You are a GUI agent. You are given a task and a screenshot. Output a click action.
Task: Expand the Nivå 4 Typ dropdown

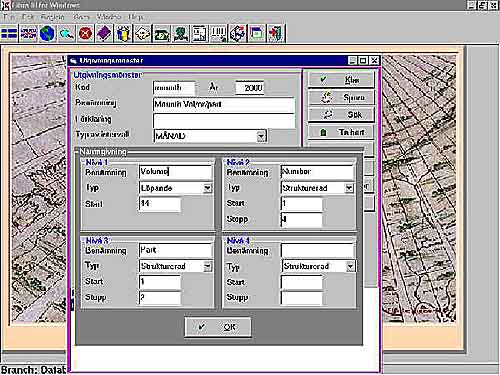click(x=350, y=266)
